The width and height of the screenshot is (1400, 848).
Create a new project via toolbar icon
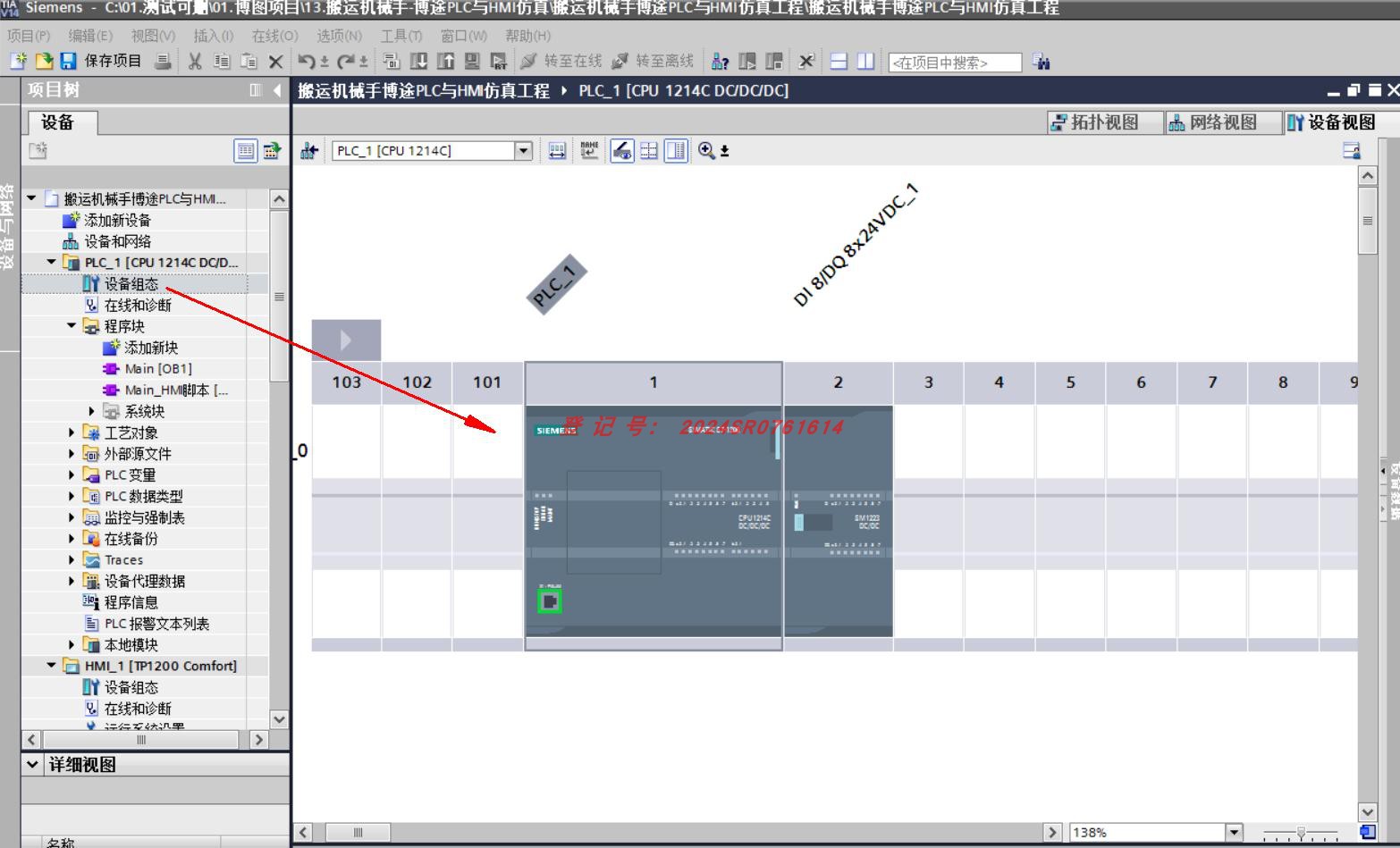18,61
